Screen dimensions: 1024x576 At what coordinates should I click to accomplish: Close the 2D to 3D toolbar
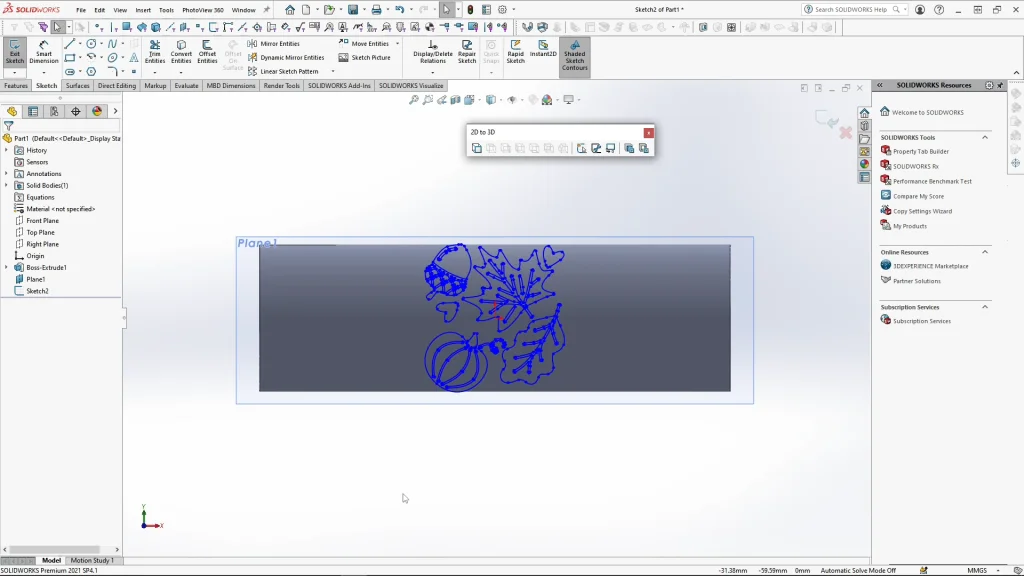648,133
